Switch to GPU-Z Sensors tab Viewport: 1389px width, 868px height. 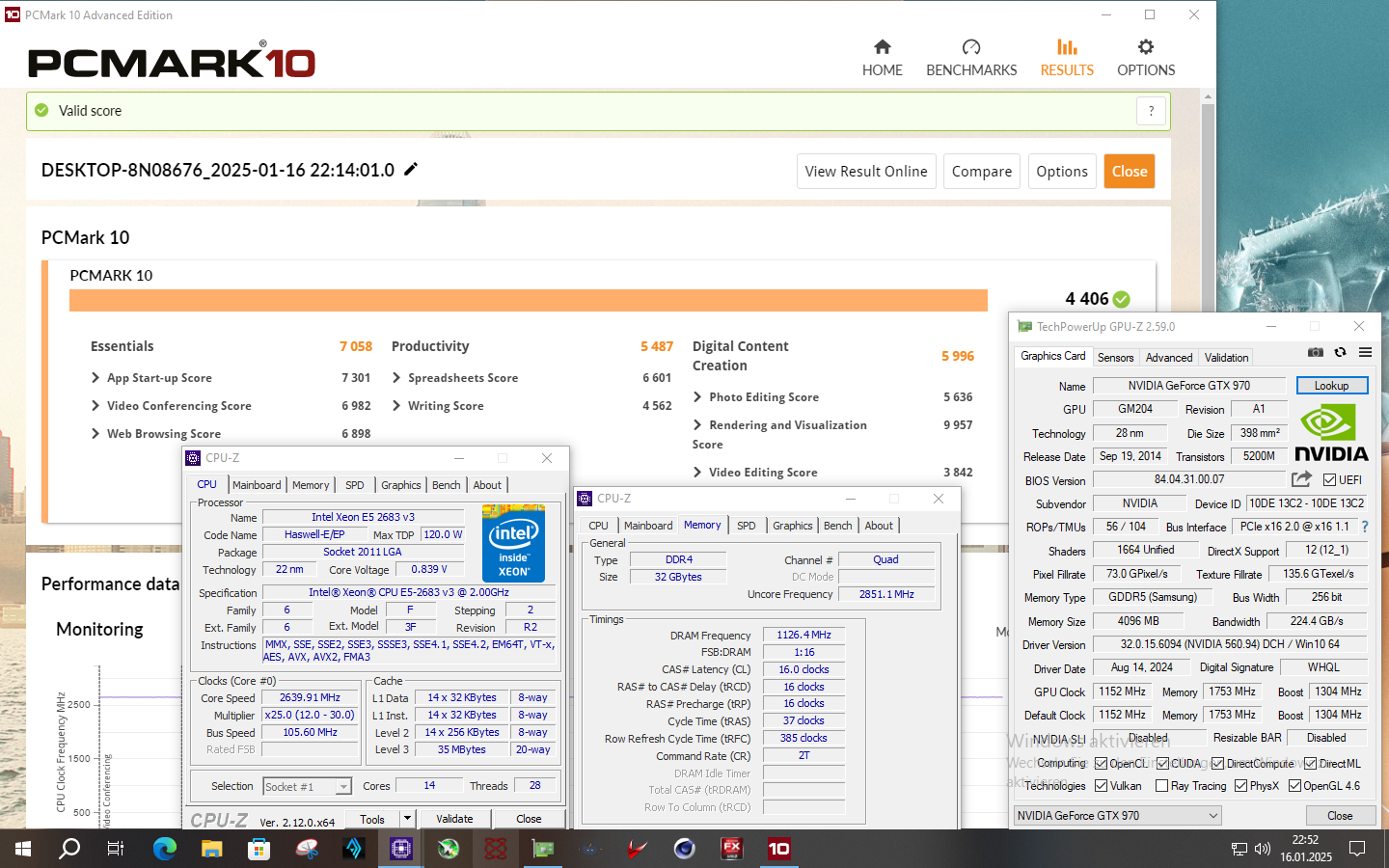pos(1115,357)
